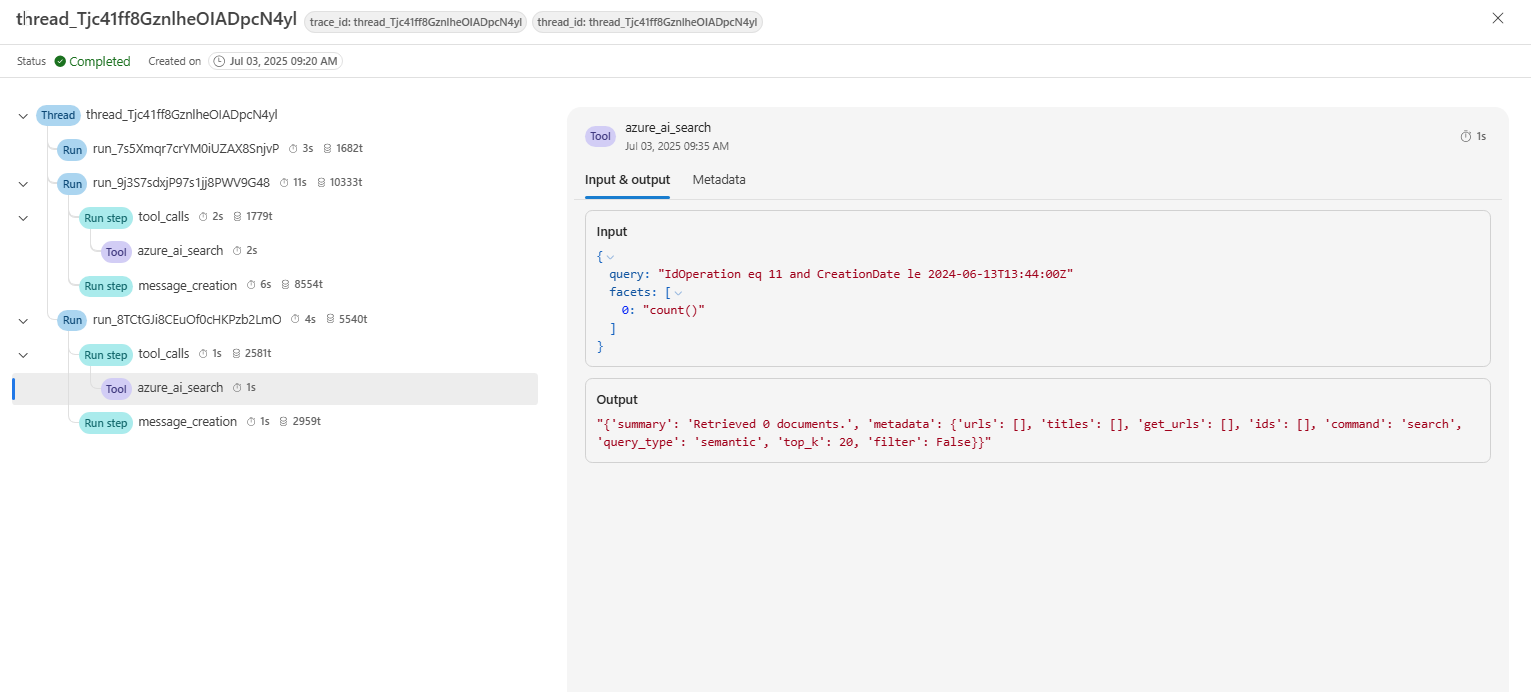
Task: Collapse the facets array in Input
Action: pyautogui.click(x=678, y=293)
